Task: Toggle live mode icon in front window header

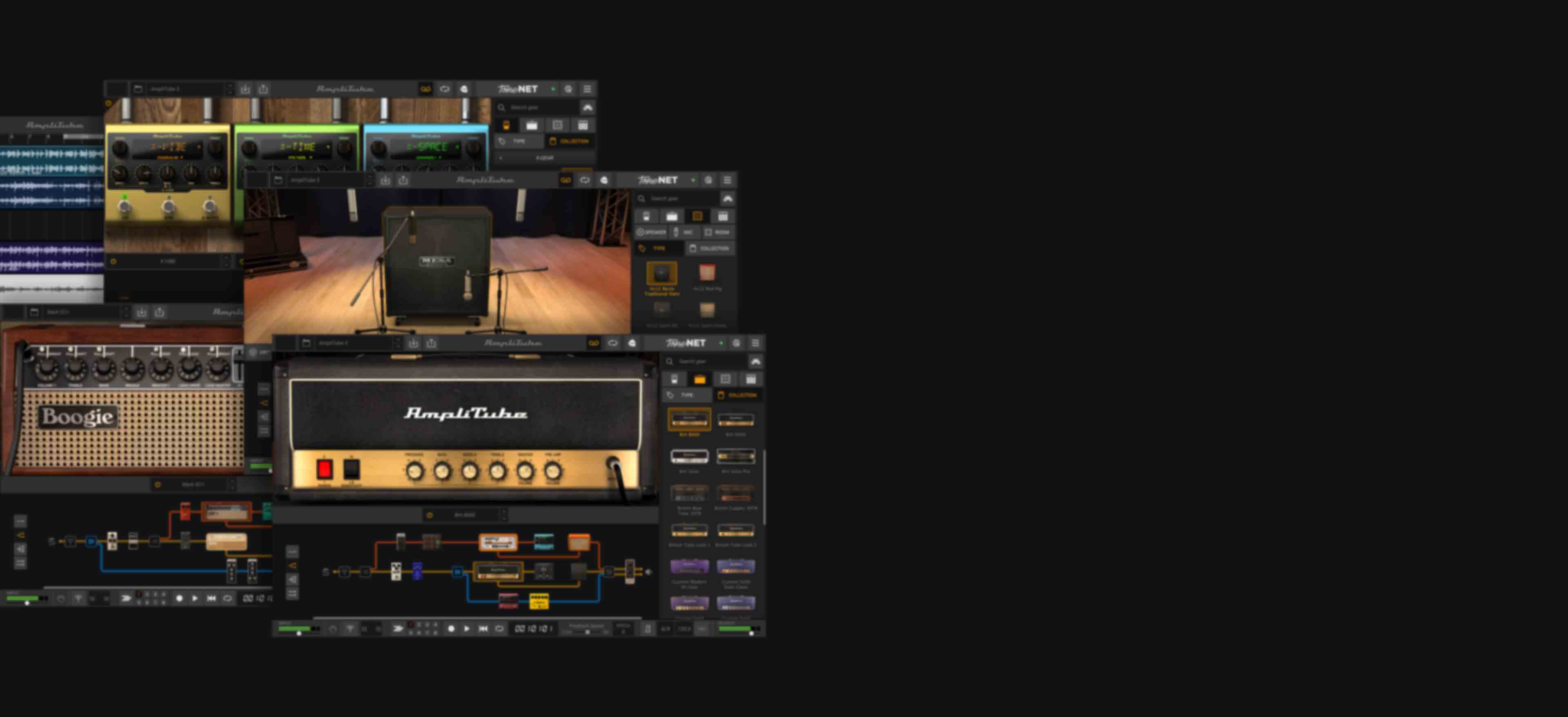Action: pyautogui.click(x=632, y=343)
